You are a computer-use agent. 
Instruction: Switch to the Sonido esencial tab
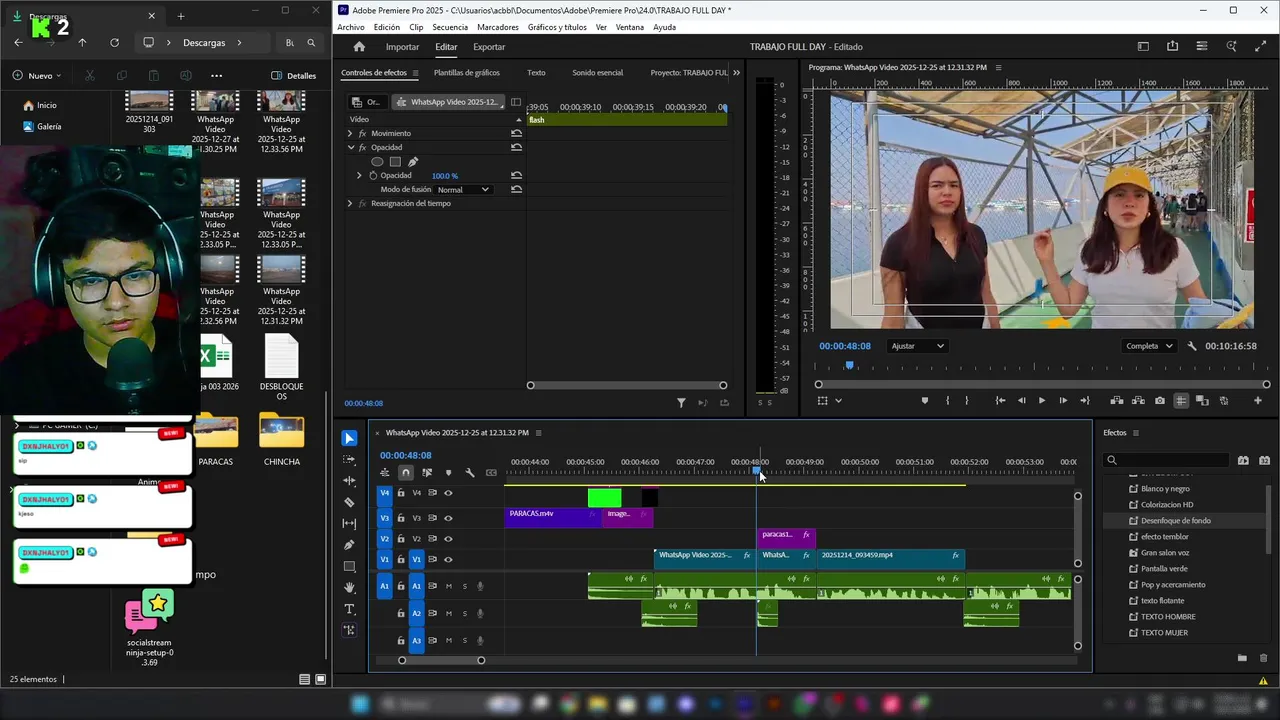(597, 73)
